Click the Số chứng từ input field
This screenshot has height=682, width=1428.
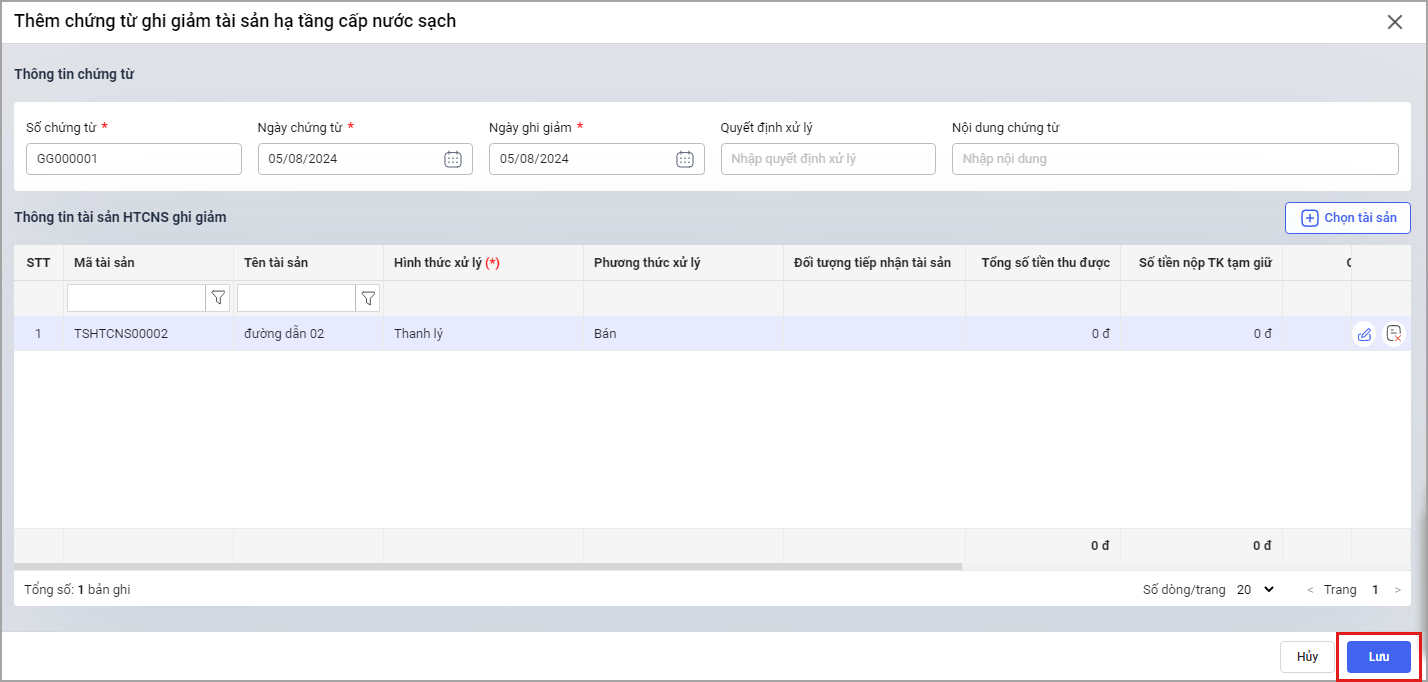pos(133,159)
